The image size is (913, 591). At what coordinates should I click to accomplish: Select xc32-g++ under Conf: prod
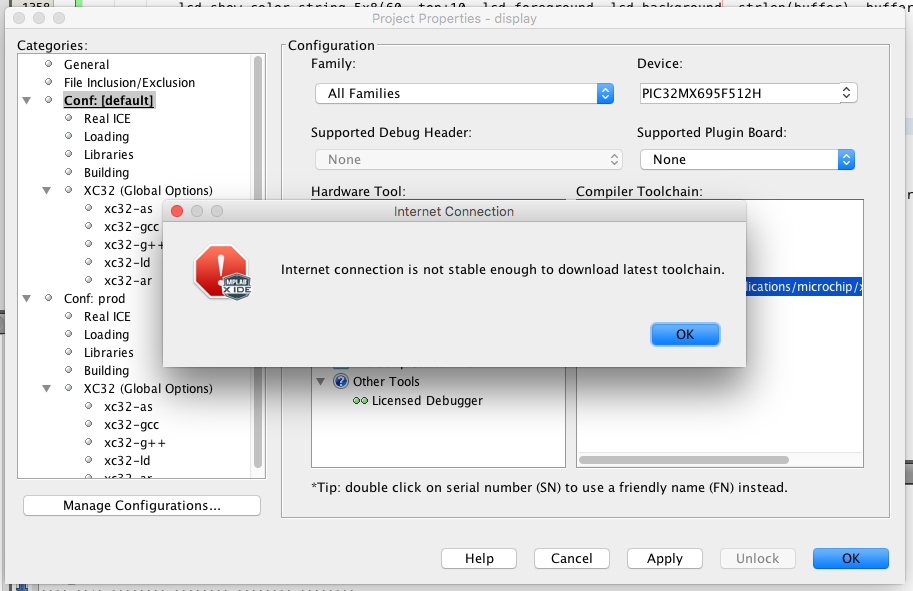pyautogui.click(x=135, y=443)
